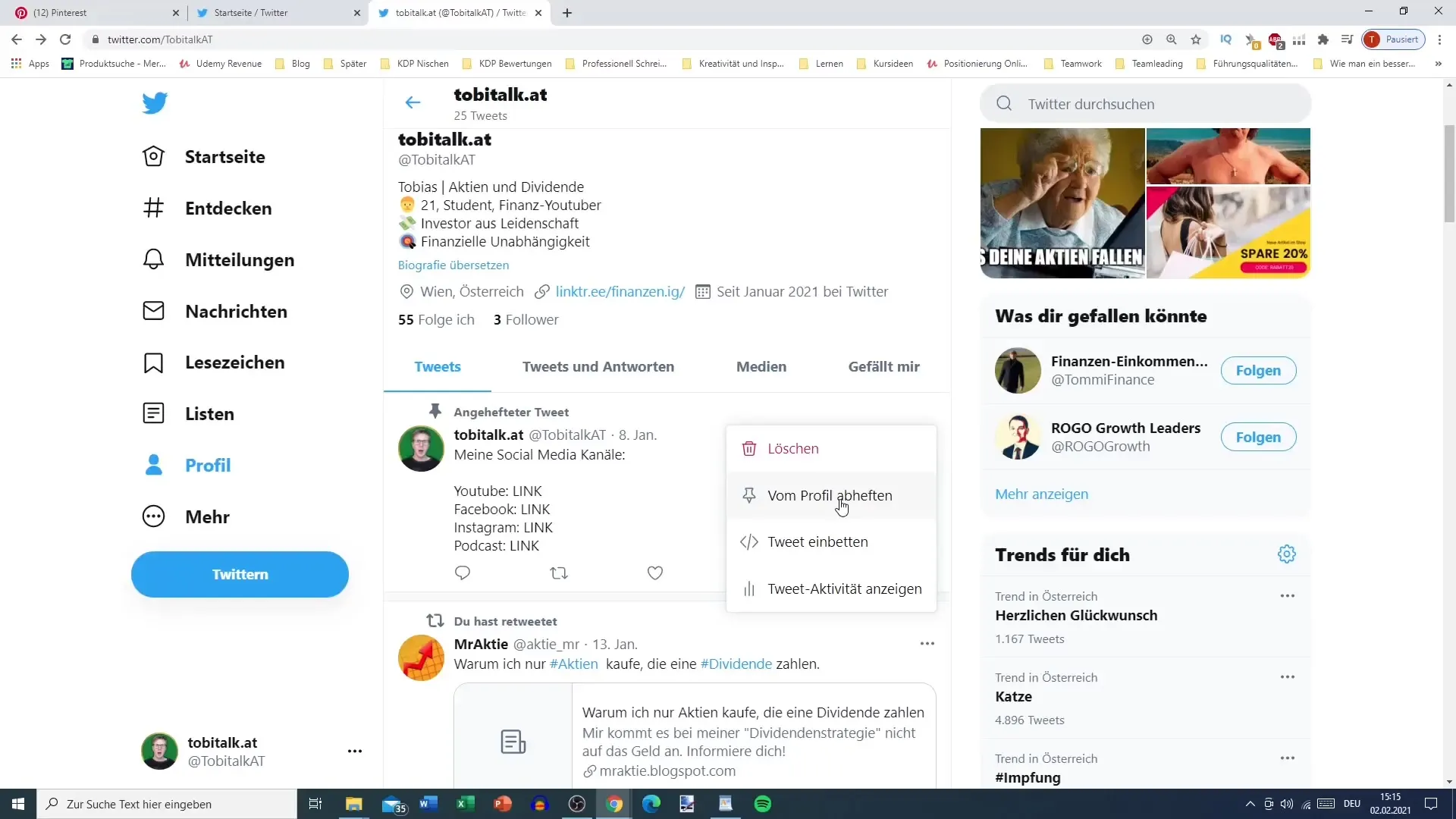Open the Spare 20% media thumbnail
The width and height of the screenshot is (1456, 819).
pos(1228,232)
